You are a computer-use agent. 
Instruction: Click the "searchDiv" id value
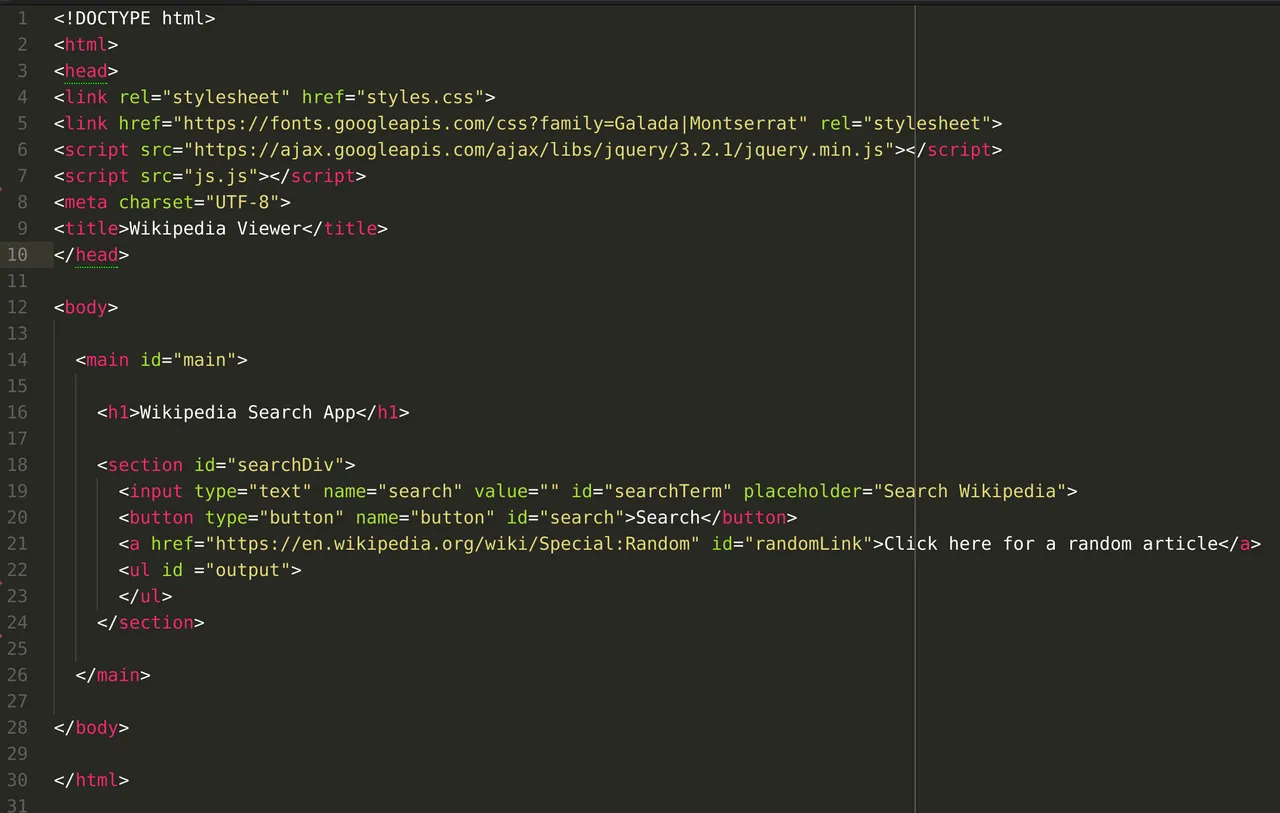coord(285,464)
